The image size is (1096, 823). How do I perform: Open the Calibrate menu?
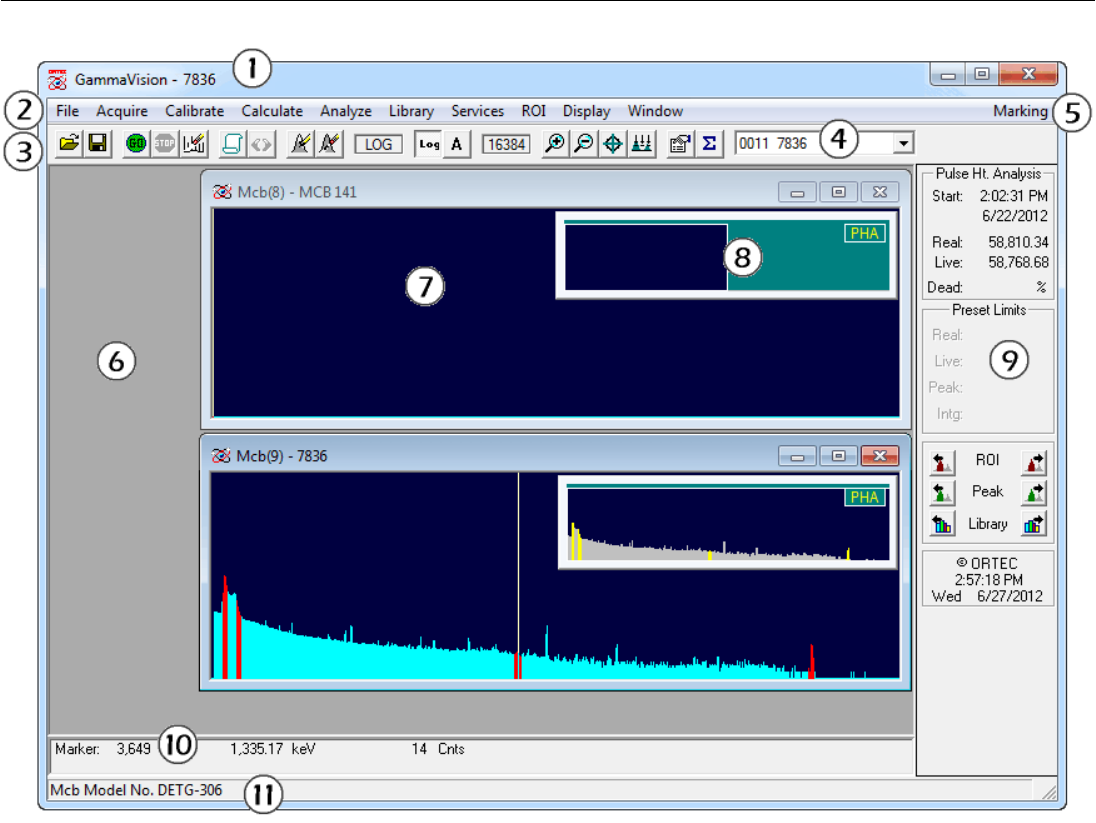pyautogui.click(x=194, y=111)
